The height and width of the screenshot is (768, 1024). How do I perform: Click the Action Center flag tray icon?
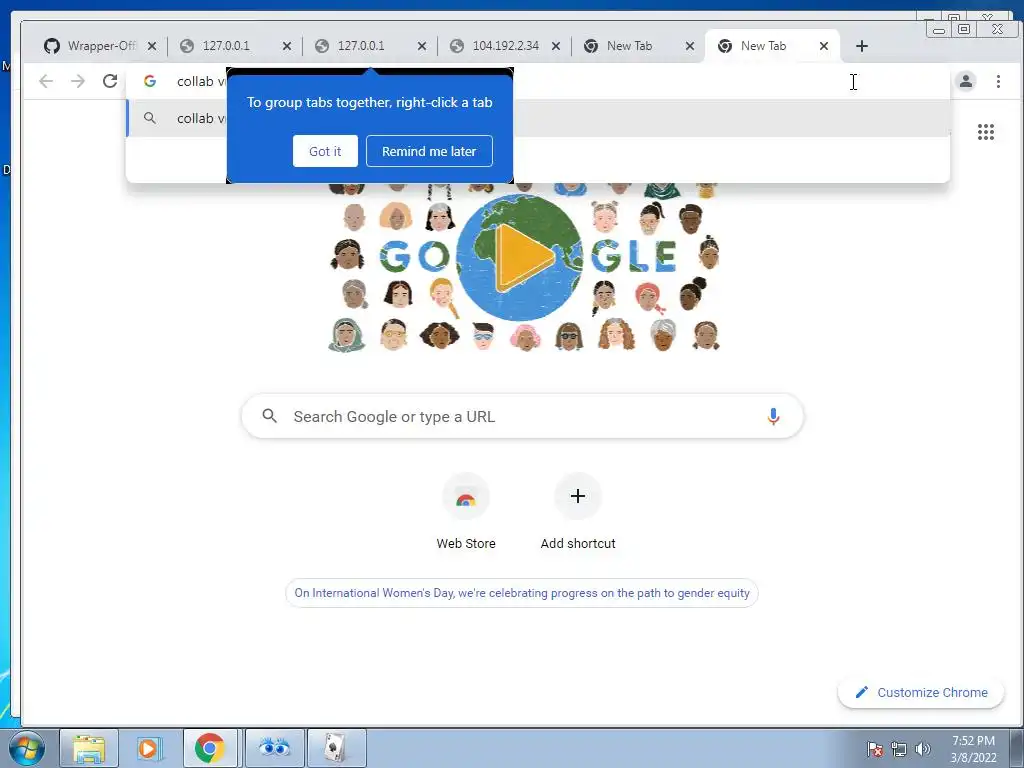pyautogui.click(x=874, y=749)
